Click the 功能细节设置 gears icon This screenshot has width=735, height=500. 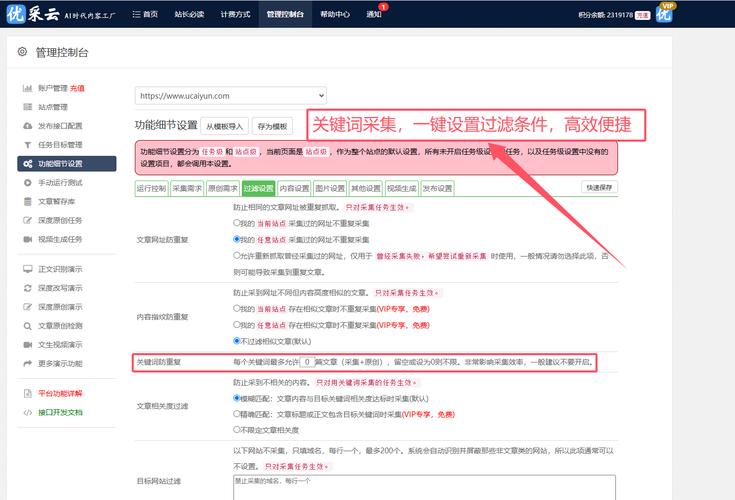pos(28,164)
